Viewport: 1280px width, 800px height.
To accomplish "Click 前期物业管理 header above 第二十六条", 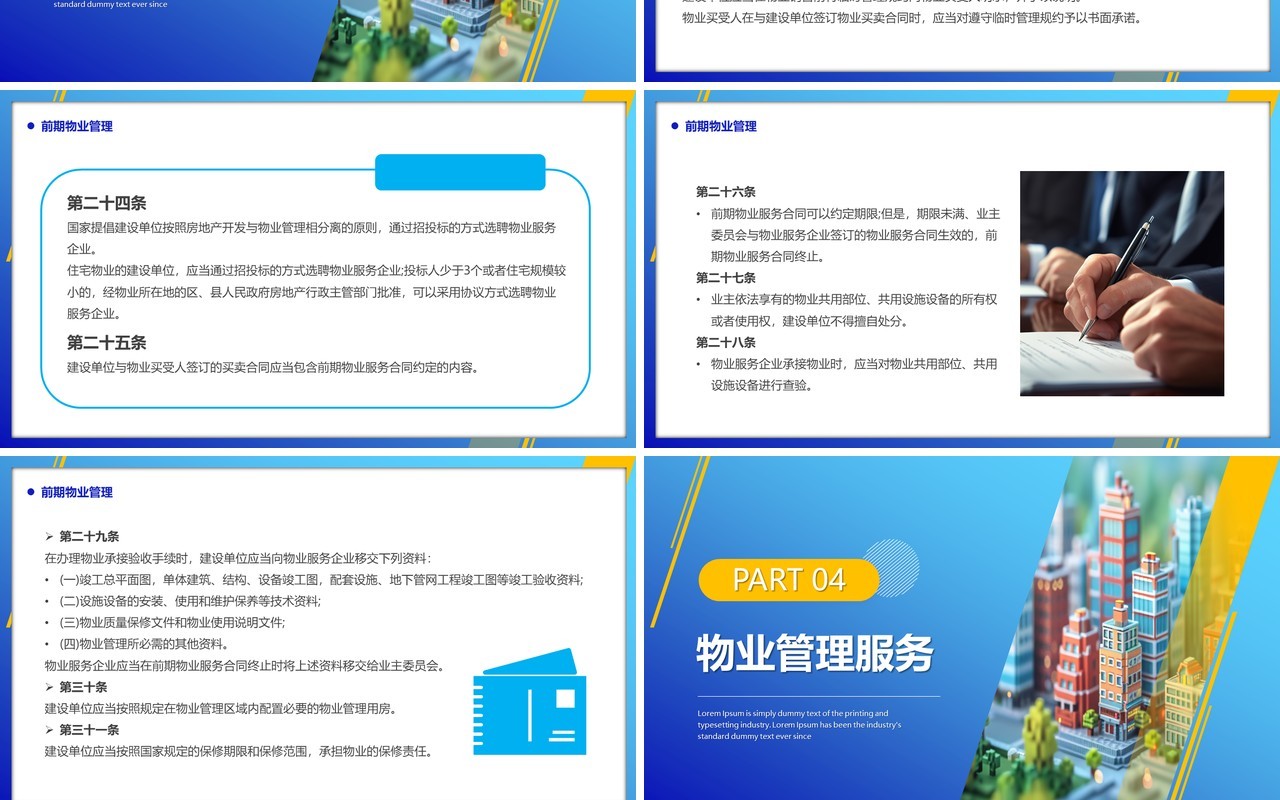I will pyautogui.click(x=721, y=126).
